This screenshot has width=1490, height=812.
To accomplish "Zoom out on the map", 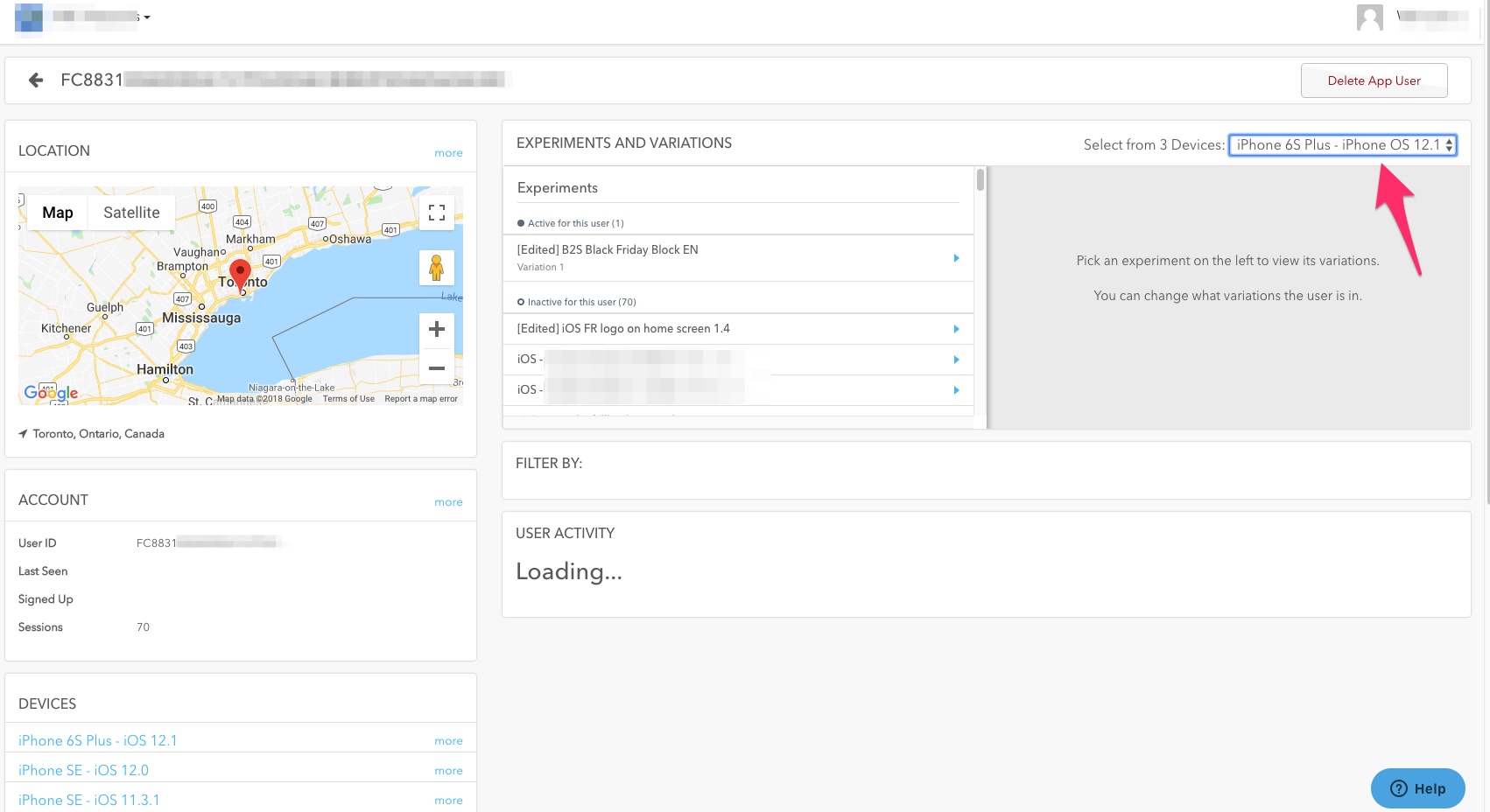I will point(437,368).
